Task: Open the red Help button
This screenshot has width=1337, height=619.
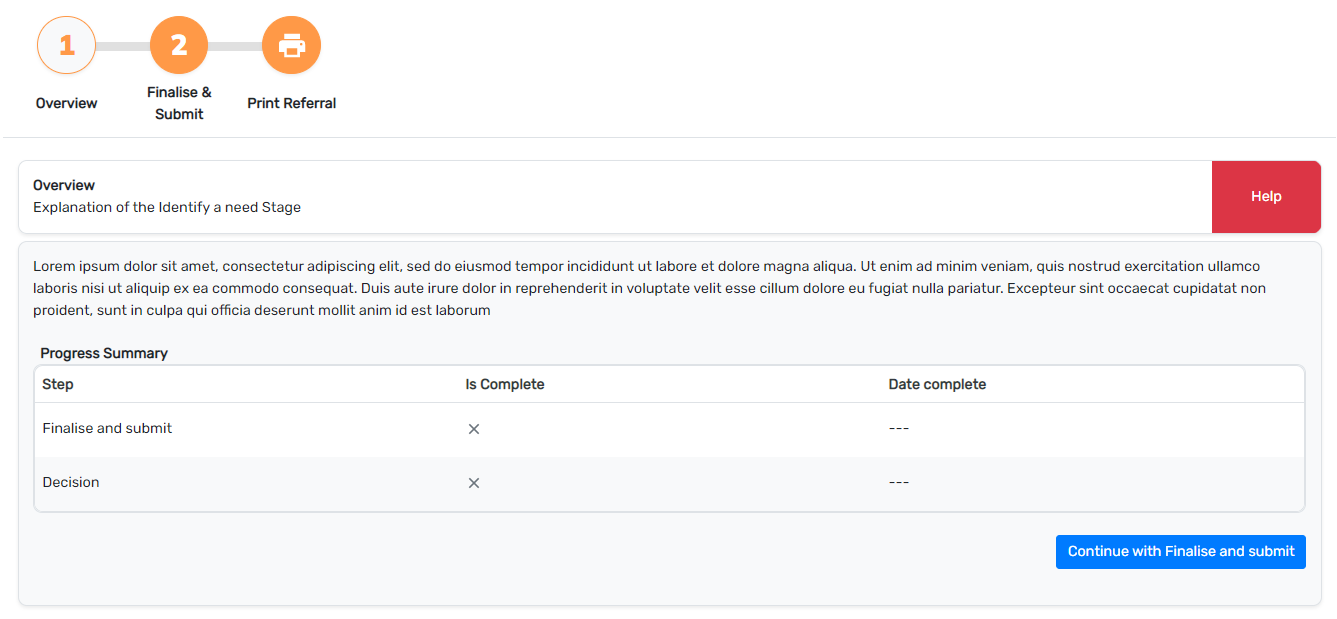Action: 1265,197
